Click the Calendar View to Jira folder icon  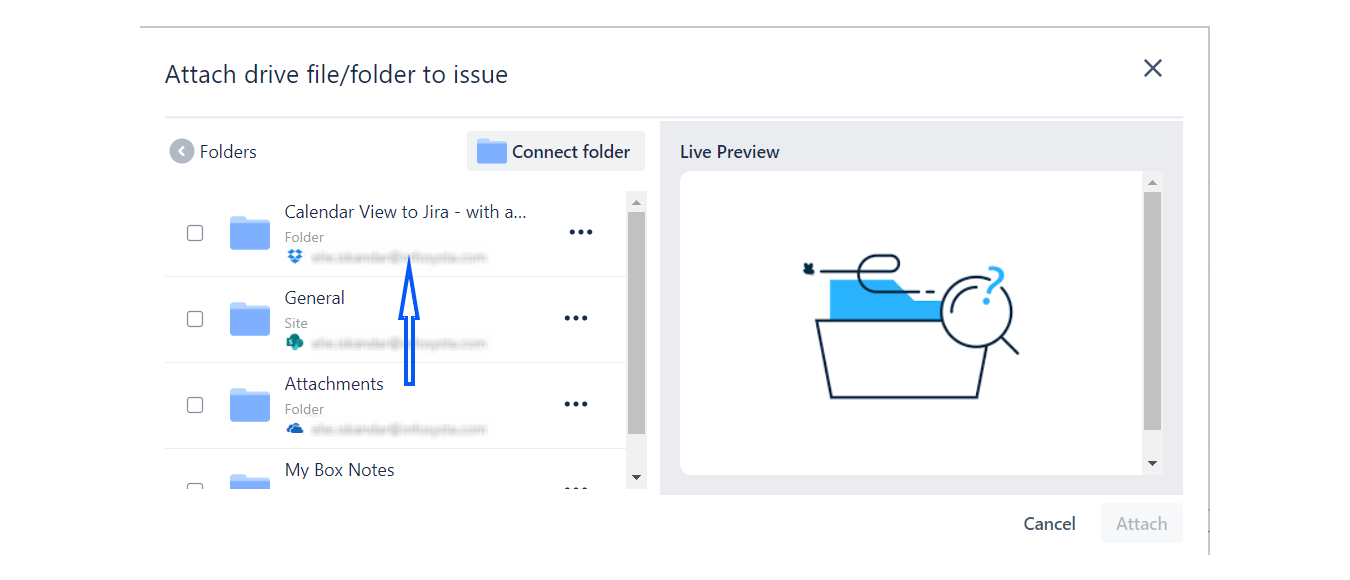point(250,233)
